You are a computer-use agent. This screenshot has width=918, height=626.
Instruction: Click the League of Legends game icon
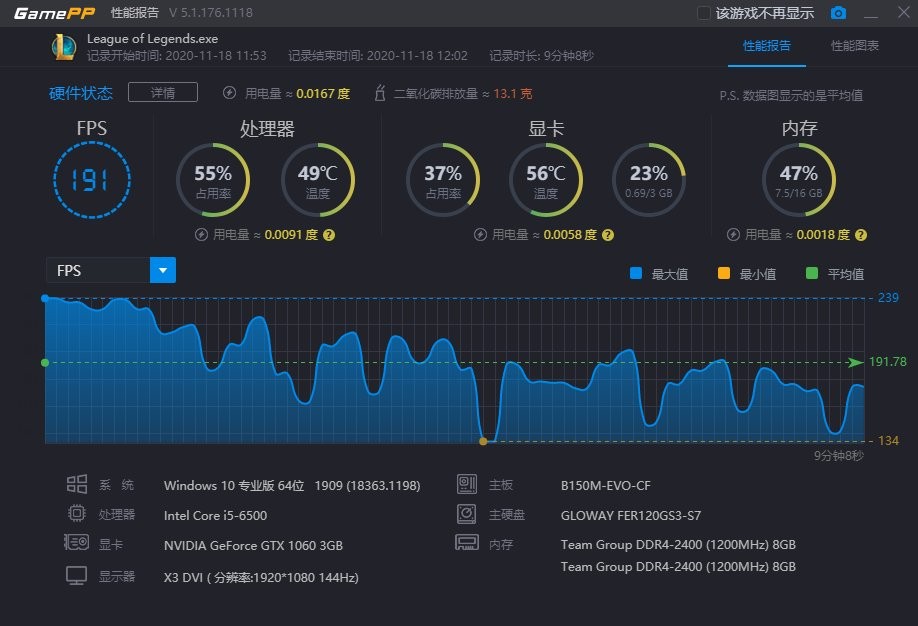(62, 46)
